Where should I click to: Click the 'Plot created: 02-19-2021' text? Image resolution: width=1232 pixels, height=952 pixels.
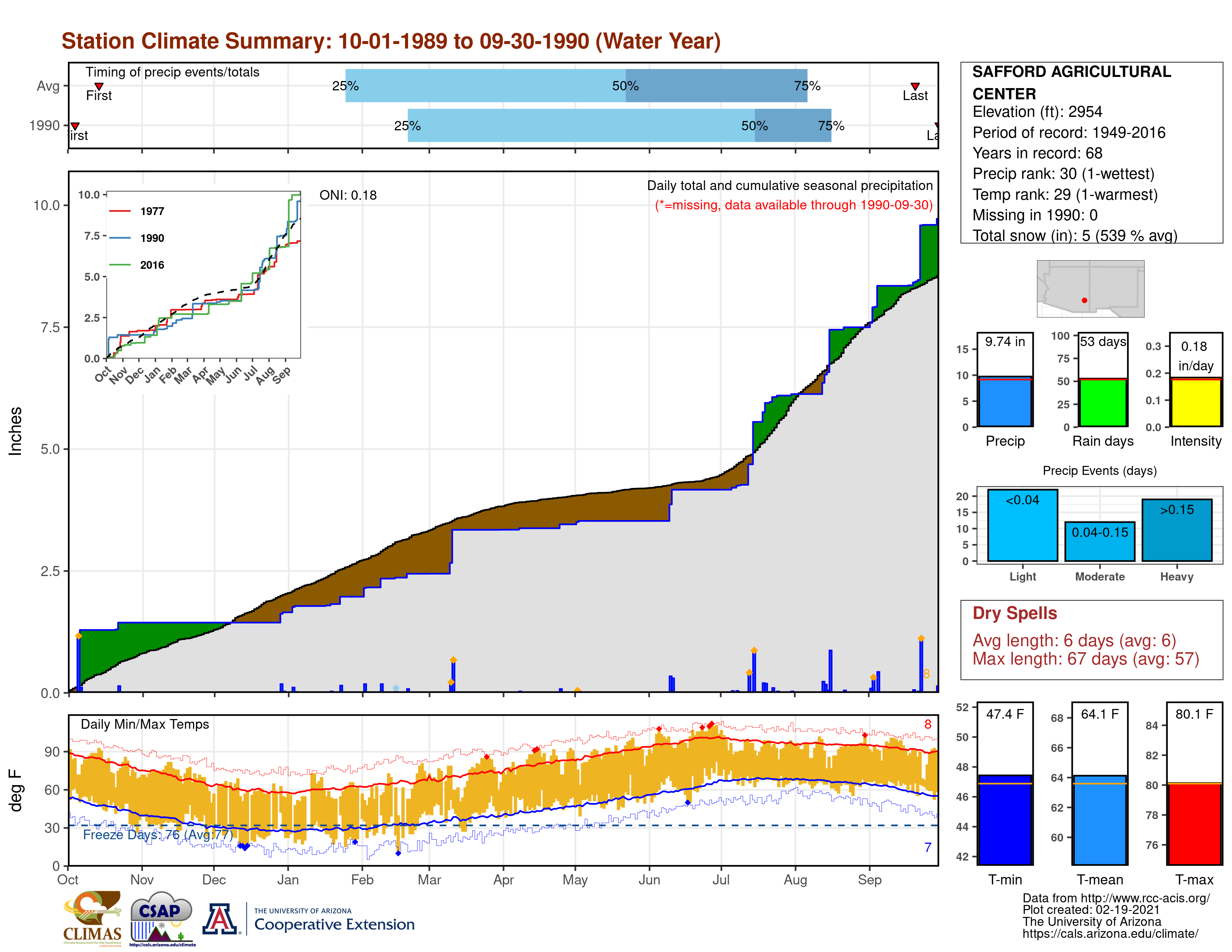pos(1091,910)
